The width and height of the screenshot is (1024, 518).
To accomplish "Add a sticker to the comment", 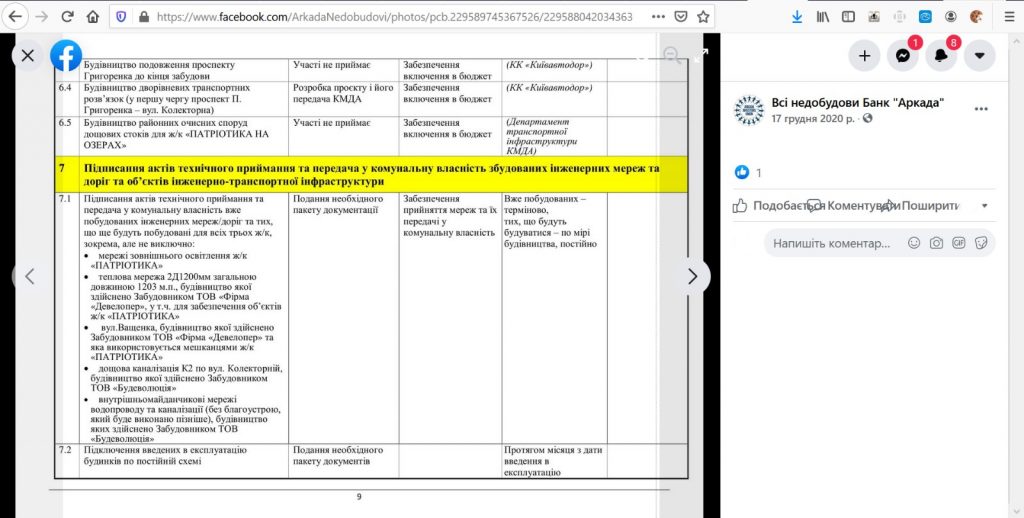I will click(x=980, y=243).
